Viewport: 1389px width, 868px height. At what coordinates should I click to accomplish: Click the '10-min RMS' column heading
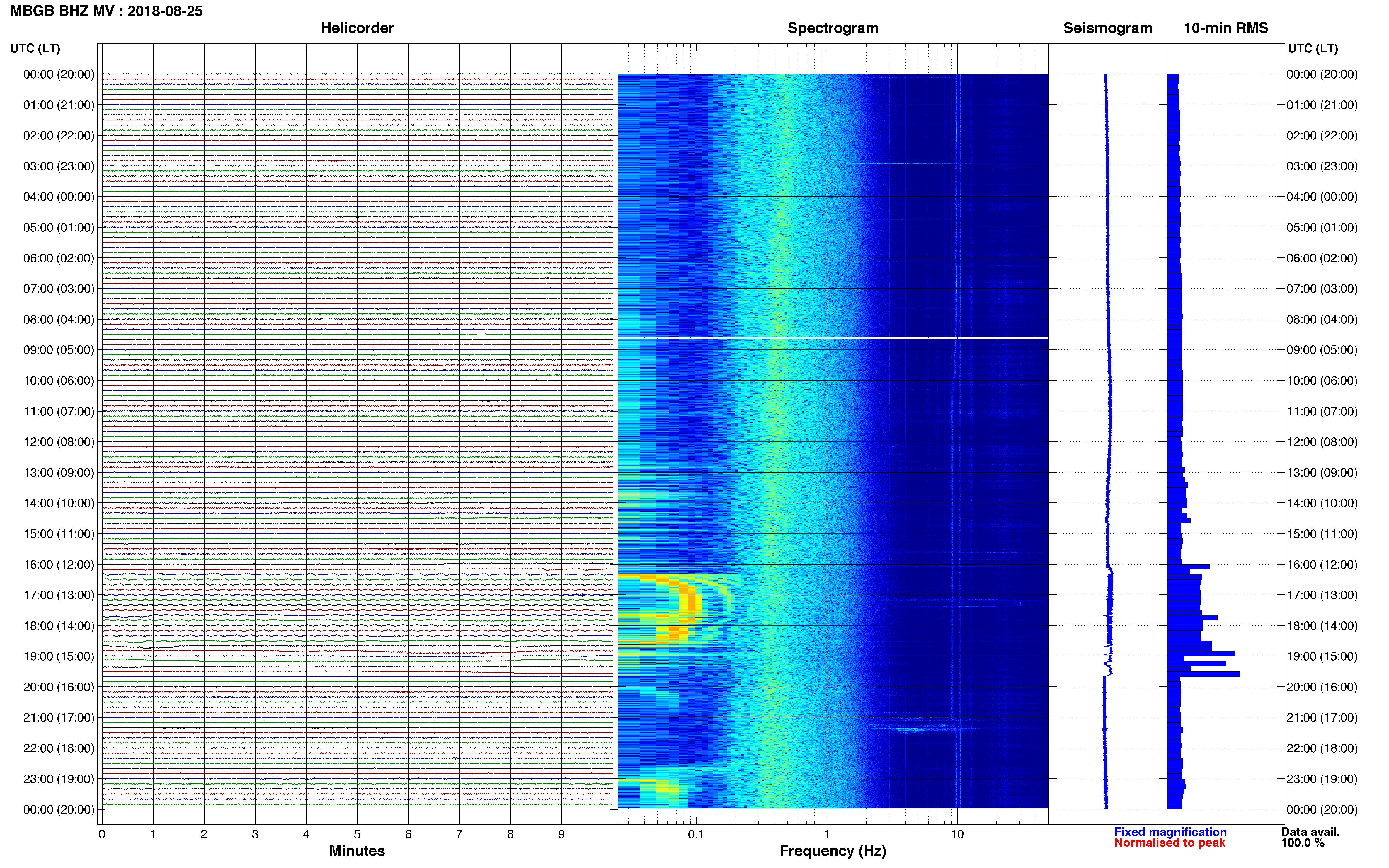coord(1225,28)
